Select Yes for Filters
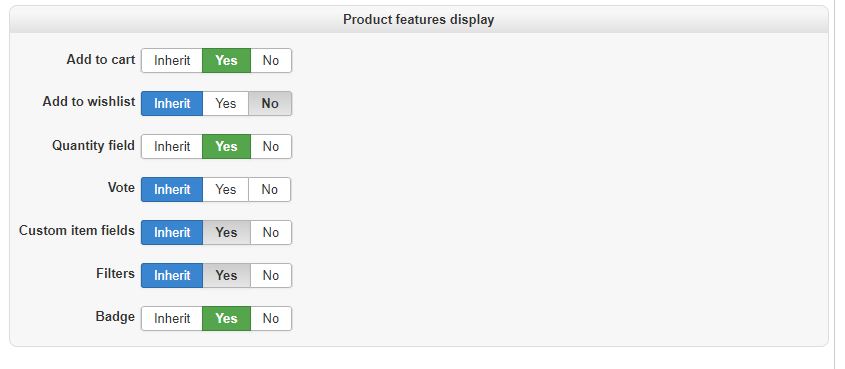Screen dimensions: 845x369 [226, 276]
